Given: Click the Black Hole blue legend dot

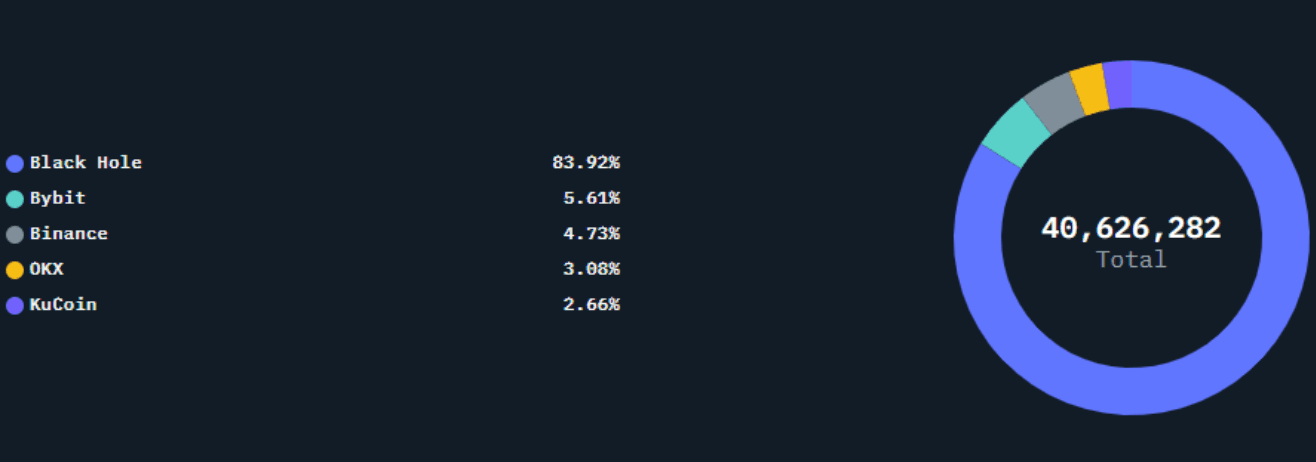Looking at the screenshot, I should (x=15, y=163).
